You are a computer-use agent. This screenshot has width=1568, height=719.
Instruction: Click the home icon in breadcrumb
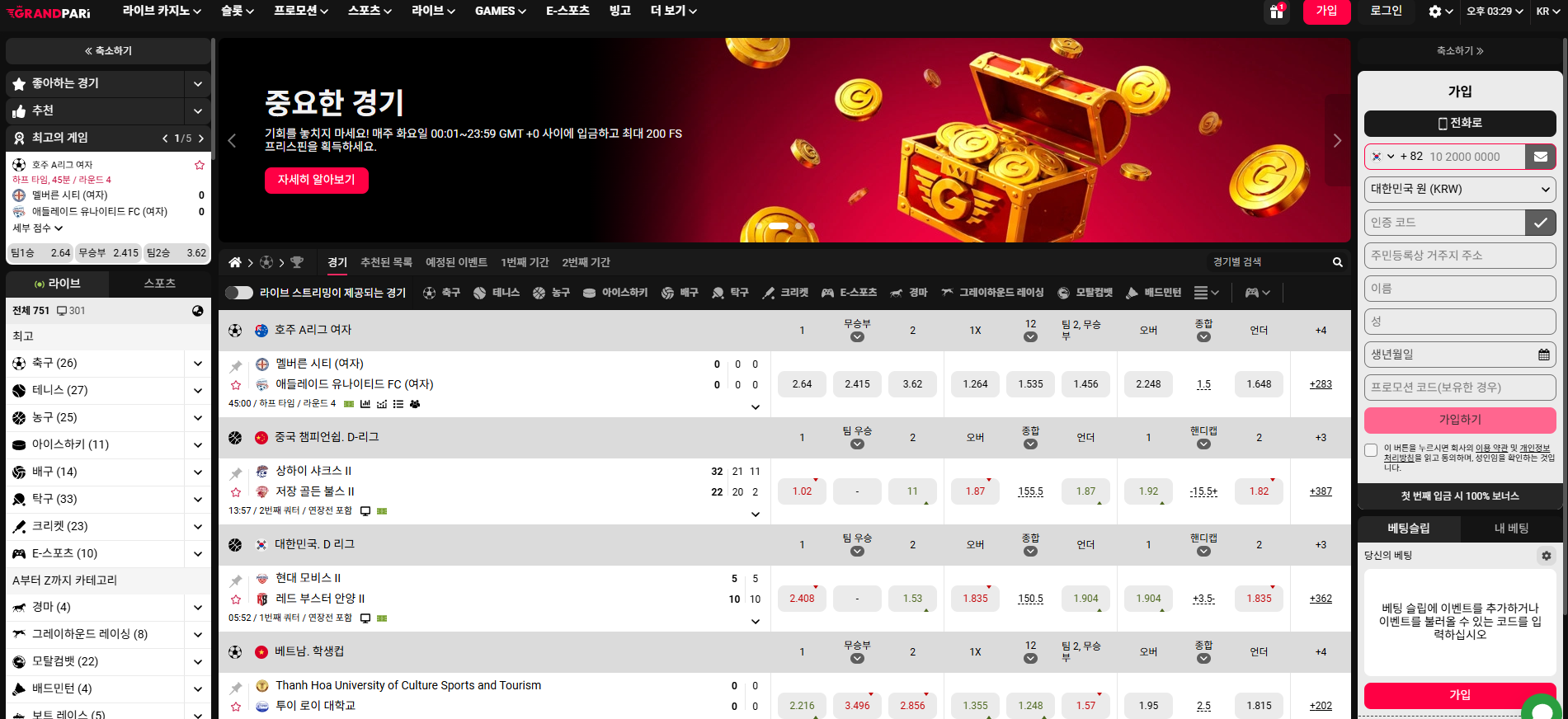pyautogui.click(x=235, y=262)
